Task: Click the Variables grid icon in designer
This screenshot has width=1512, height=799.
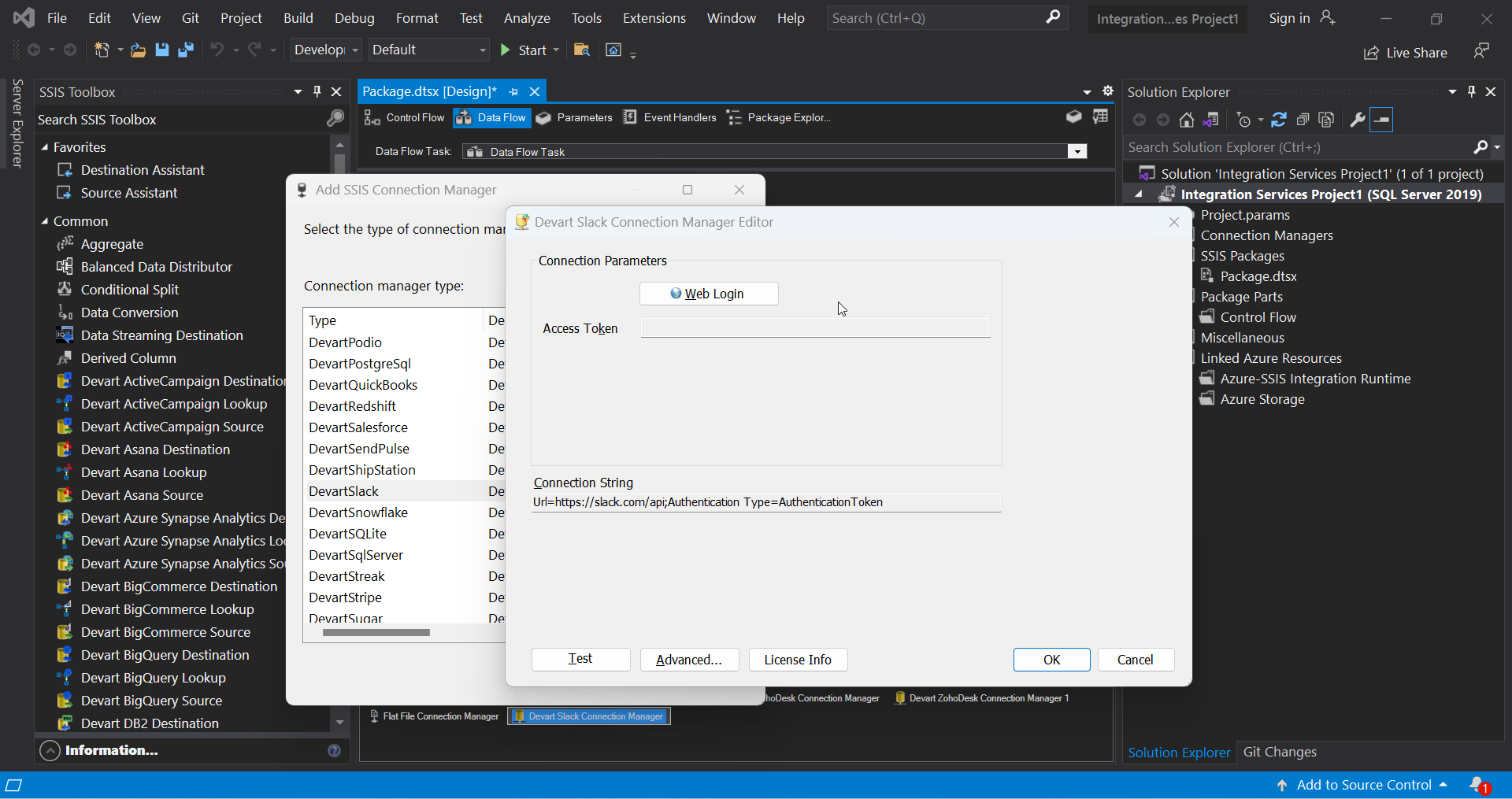Action: click(x=1101, y=117)
